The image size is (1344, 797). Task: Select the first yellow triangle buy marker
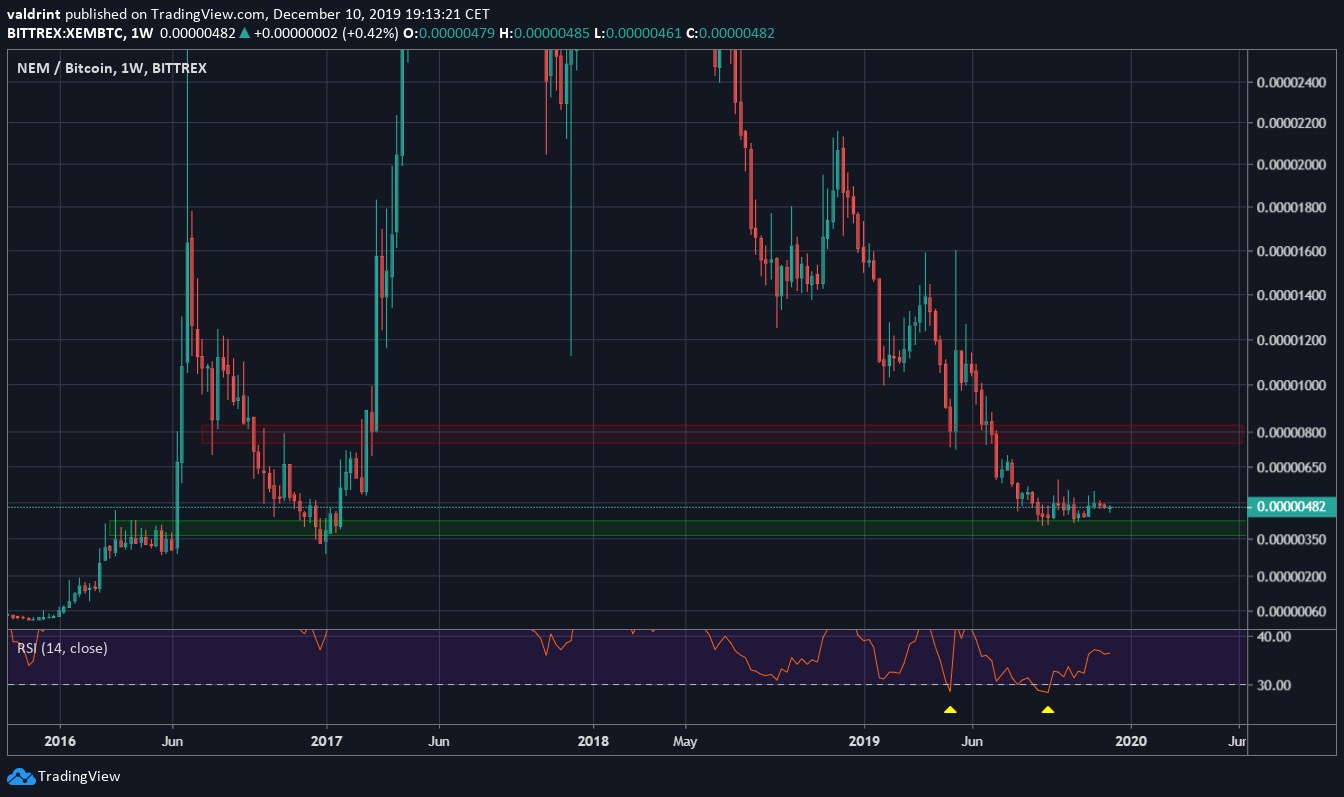(950, 709)
